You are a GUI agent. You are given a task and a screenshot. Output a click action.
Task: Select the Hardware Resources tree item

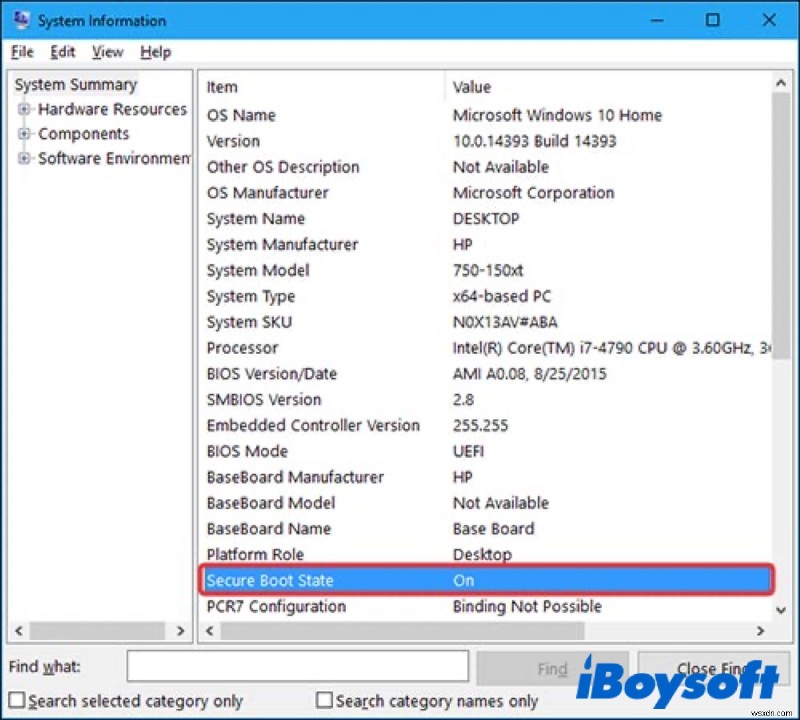point(112,109)
